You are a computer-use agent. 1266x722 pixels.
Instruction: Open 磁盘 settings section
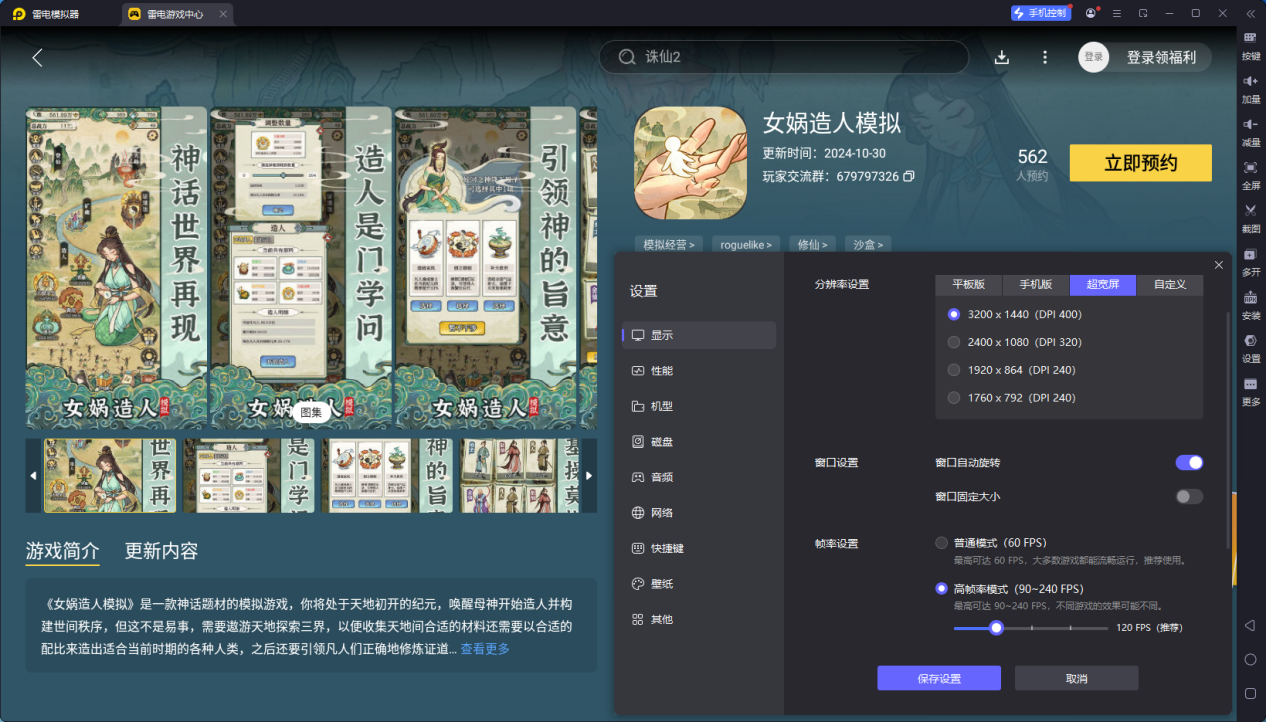tap(699, 442)
